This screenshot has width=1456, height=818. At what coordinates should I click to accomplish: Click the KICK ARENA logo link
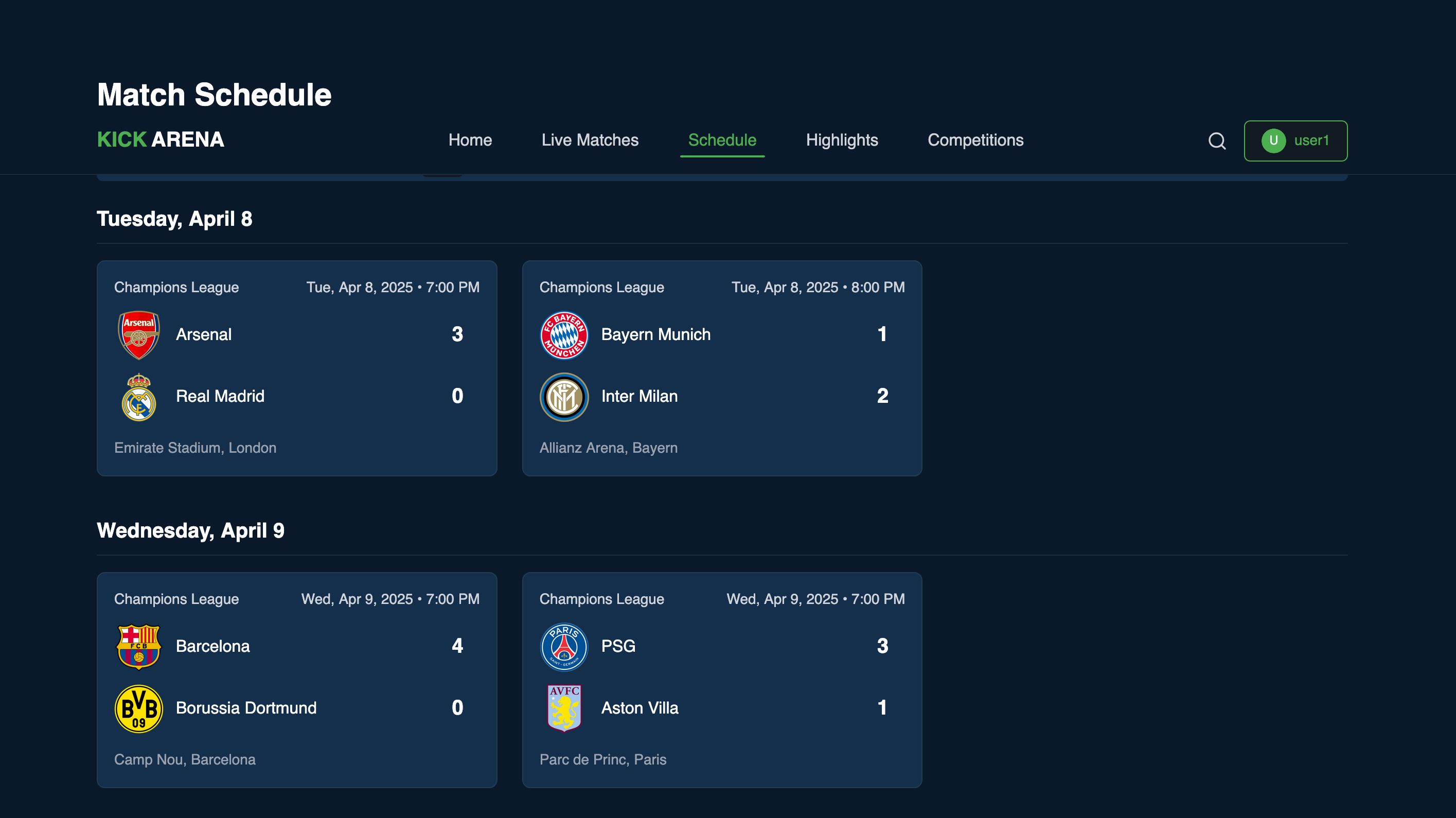(161, 139)
